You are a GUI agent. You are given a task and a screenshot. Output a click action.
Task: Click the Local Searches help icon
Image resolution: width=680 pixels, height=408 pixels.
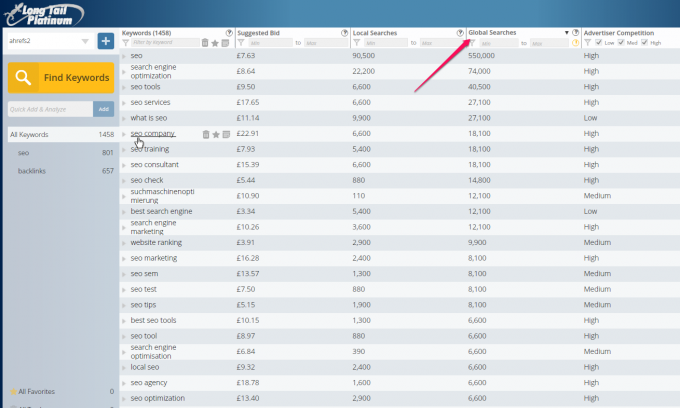tap(460, 33)
